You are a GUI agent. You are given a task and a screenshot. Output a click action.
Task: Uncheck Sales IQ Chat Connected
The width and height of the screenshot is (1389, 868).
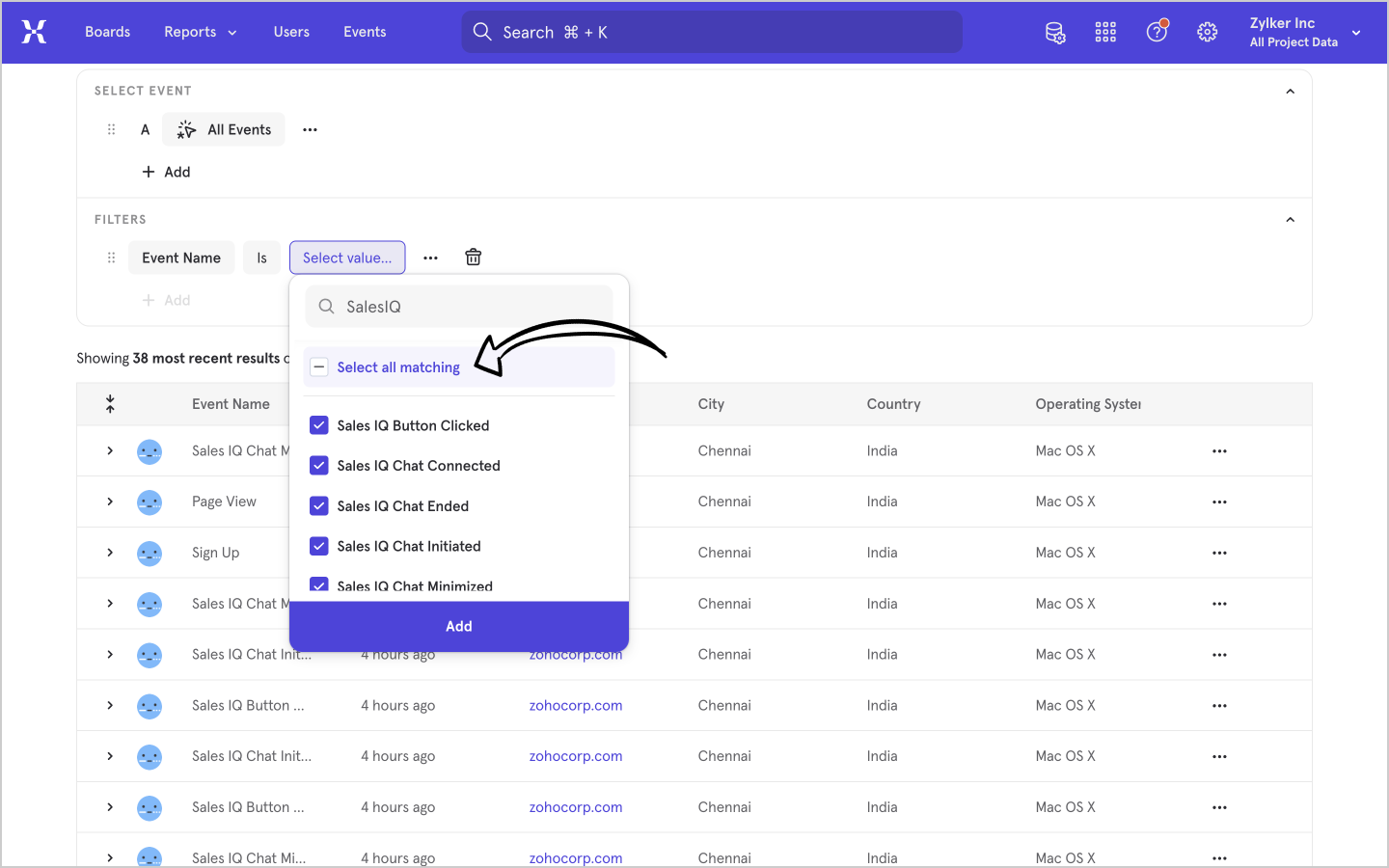(319, 466)
